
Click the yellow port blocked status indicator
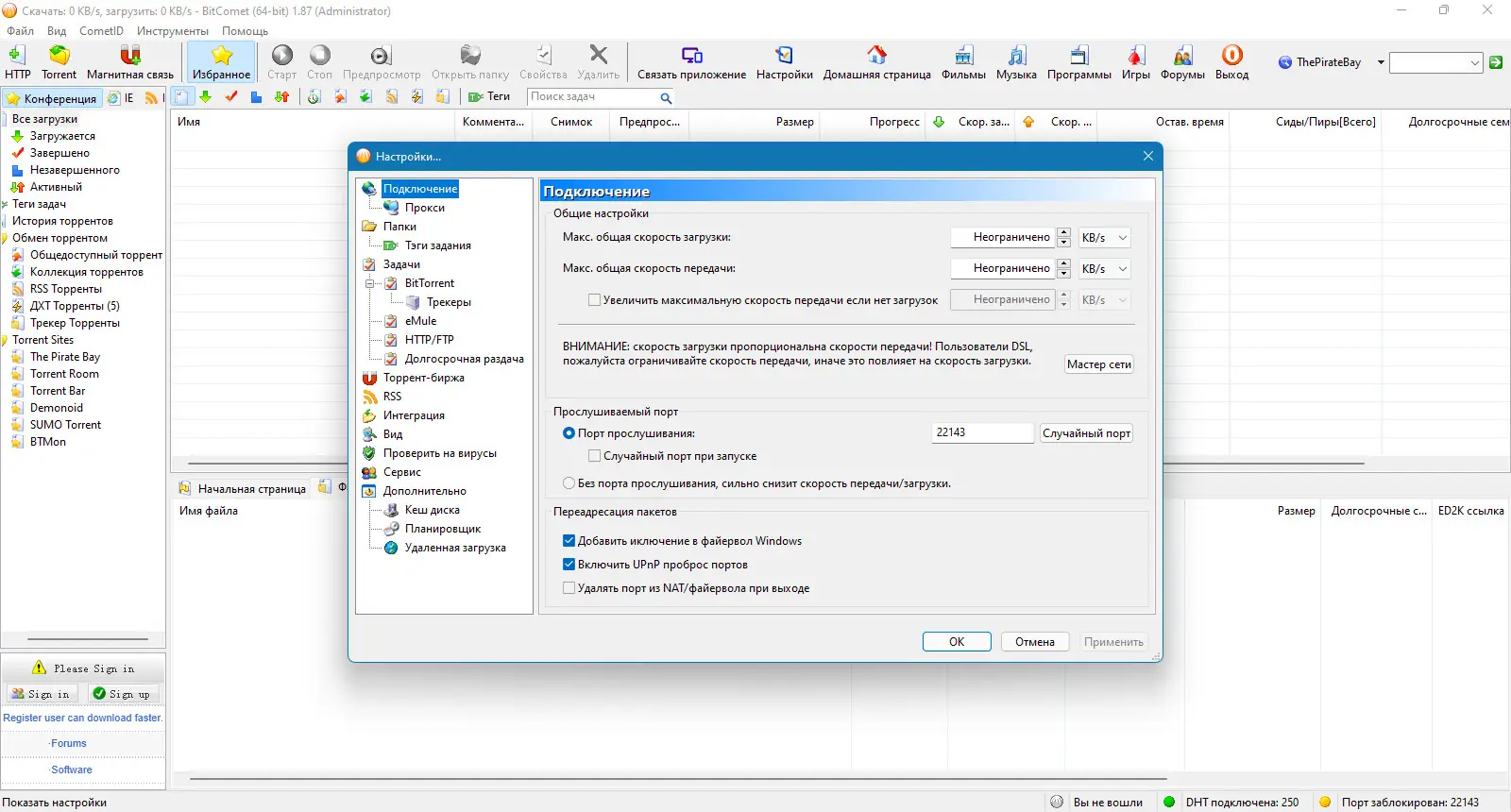coord(1325,802)
